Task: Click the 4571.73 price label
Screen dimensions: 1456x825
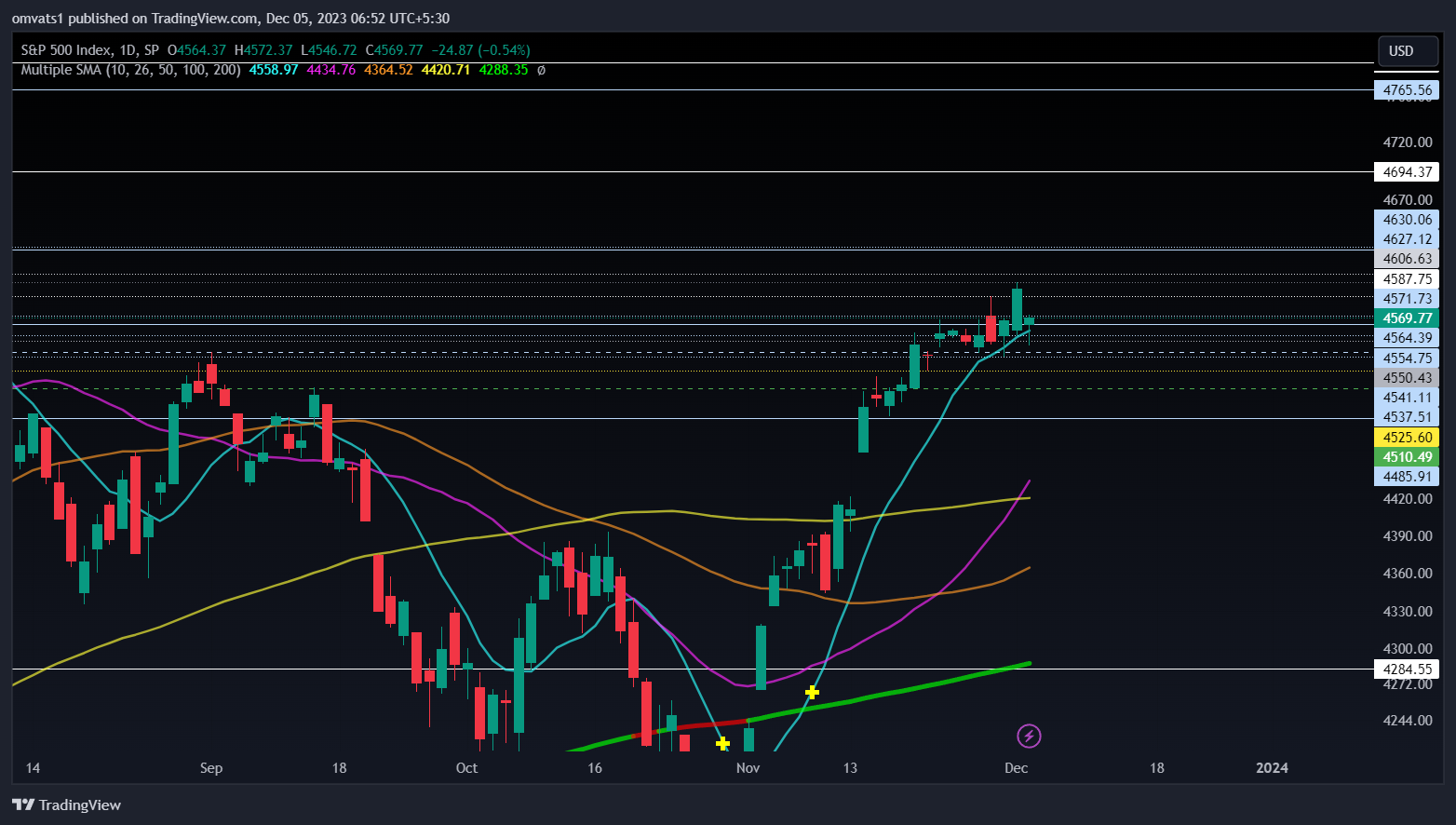Action: [x=1407, y=299]
